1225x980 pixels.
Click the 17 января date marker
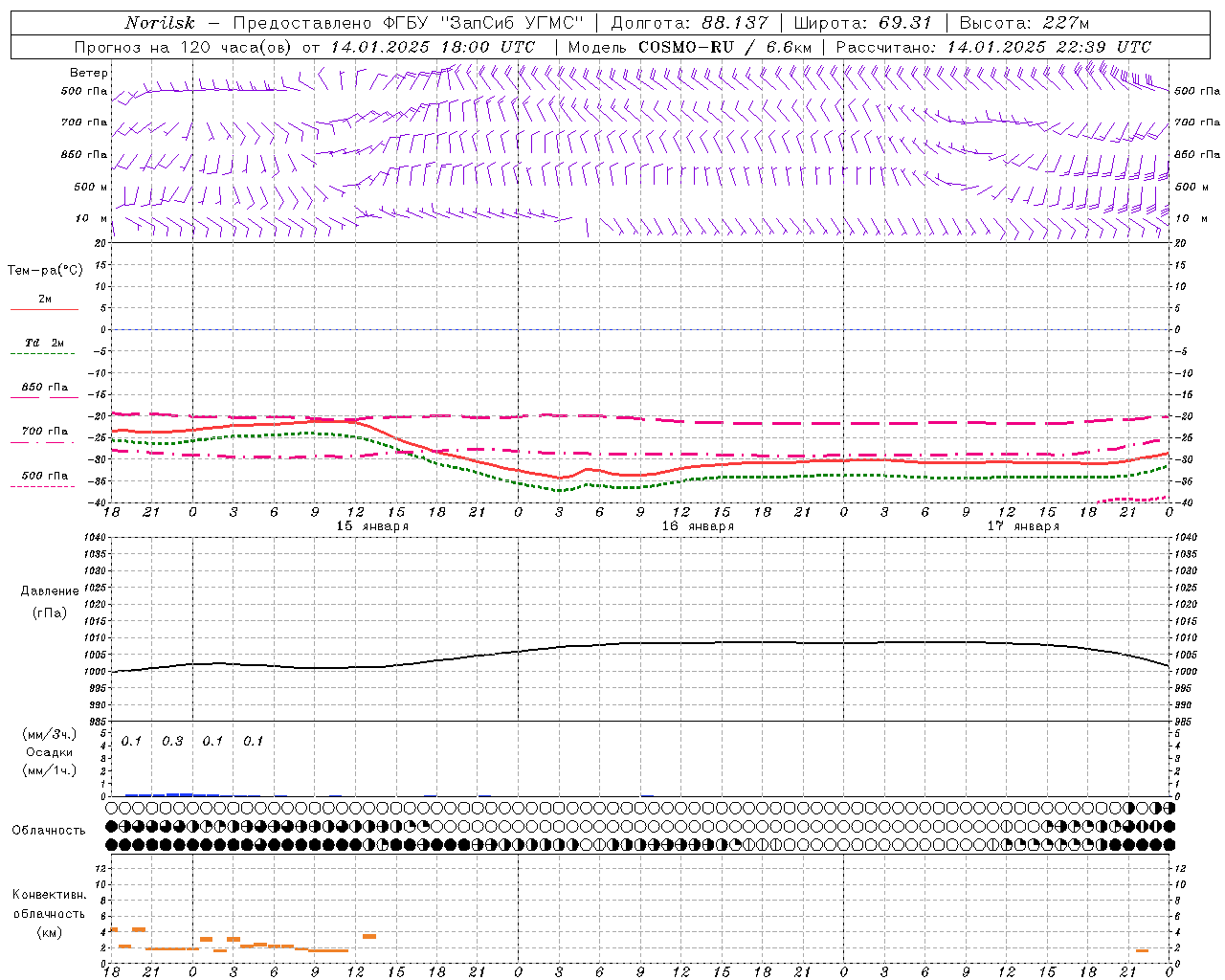tap(1023, 526)
